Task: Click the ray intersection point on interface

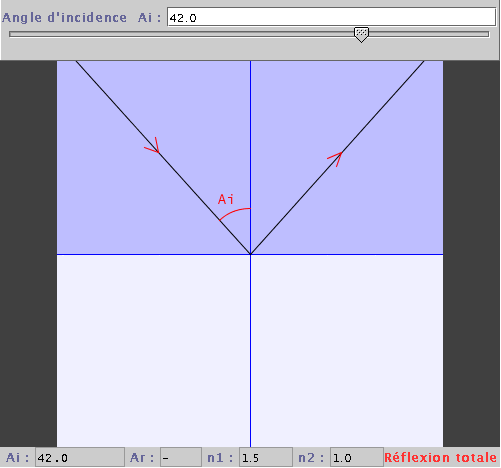Action: pos(250,254)
